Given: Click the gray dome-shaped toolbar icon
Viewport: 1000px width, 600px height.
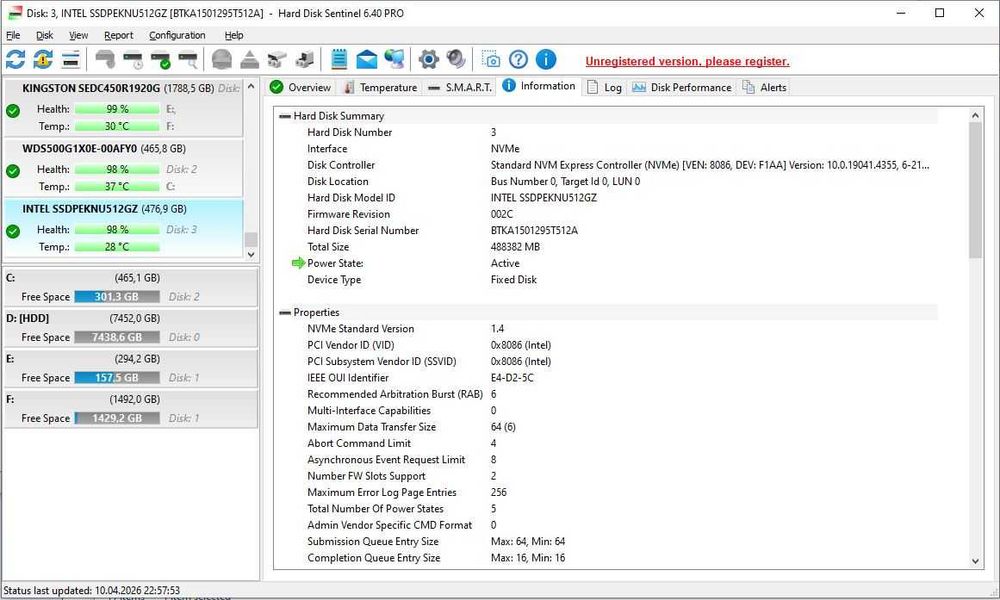Looking at the screenshot, I should [222, 60].
